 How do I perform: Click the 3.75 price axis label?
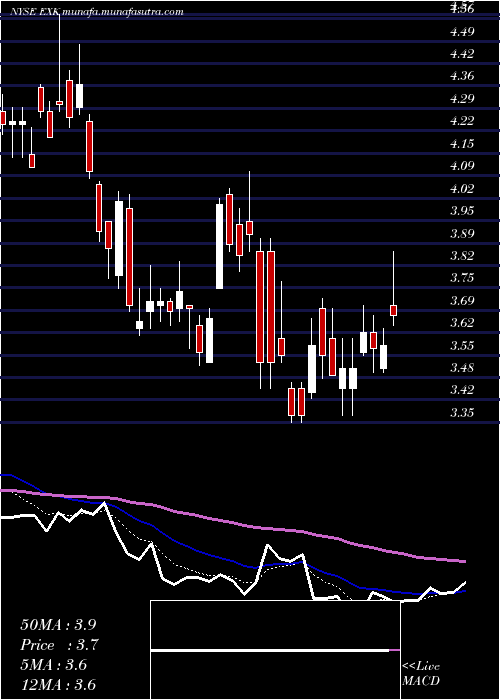pos(462,278)
